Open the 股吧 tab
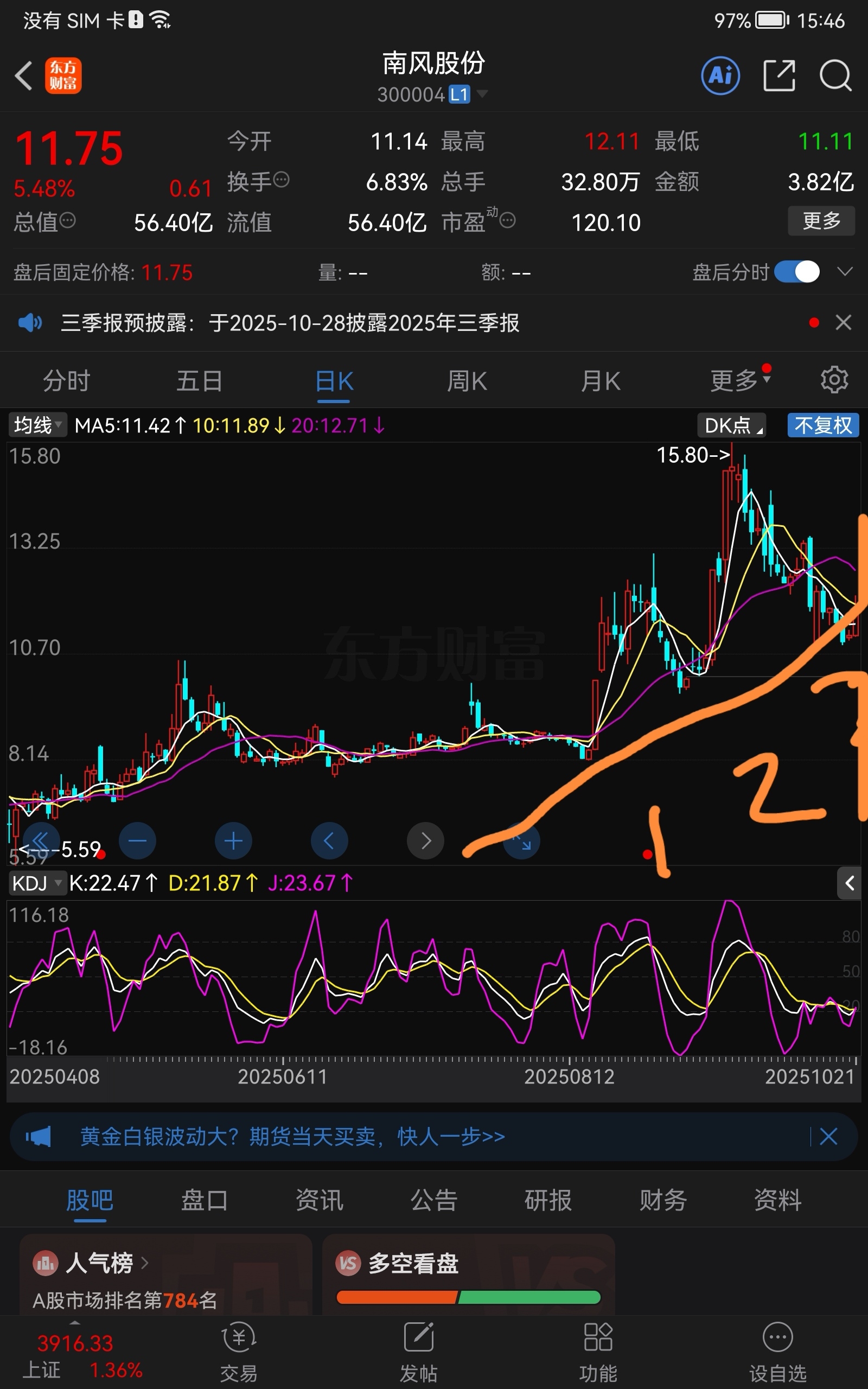 [x=90, y=1200]
